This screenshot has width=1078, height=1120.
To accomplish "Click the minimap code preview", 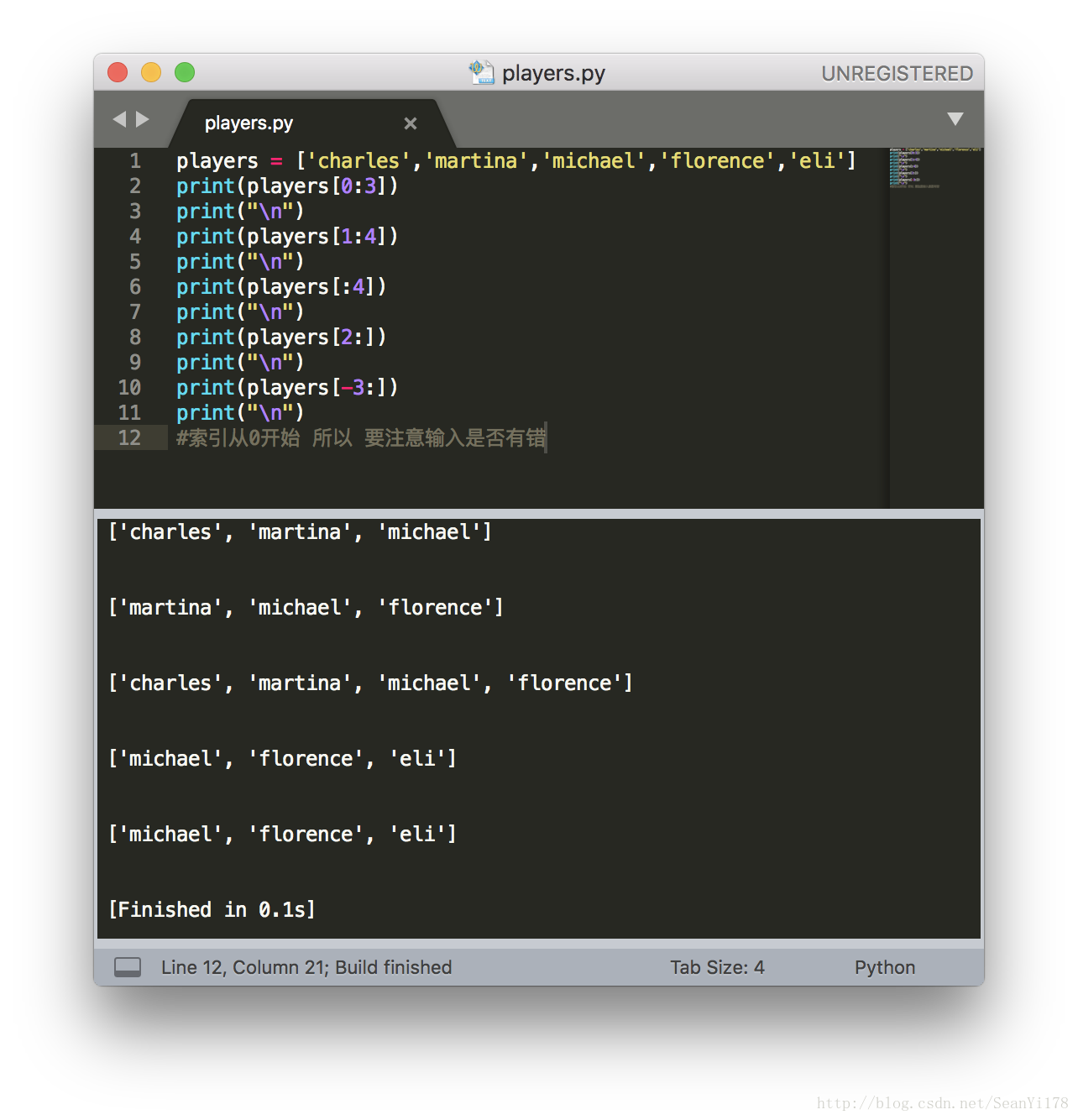I will click(934, 168).
